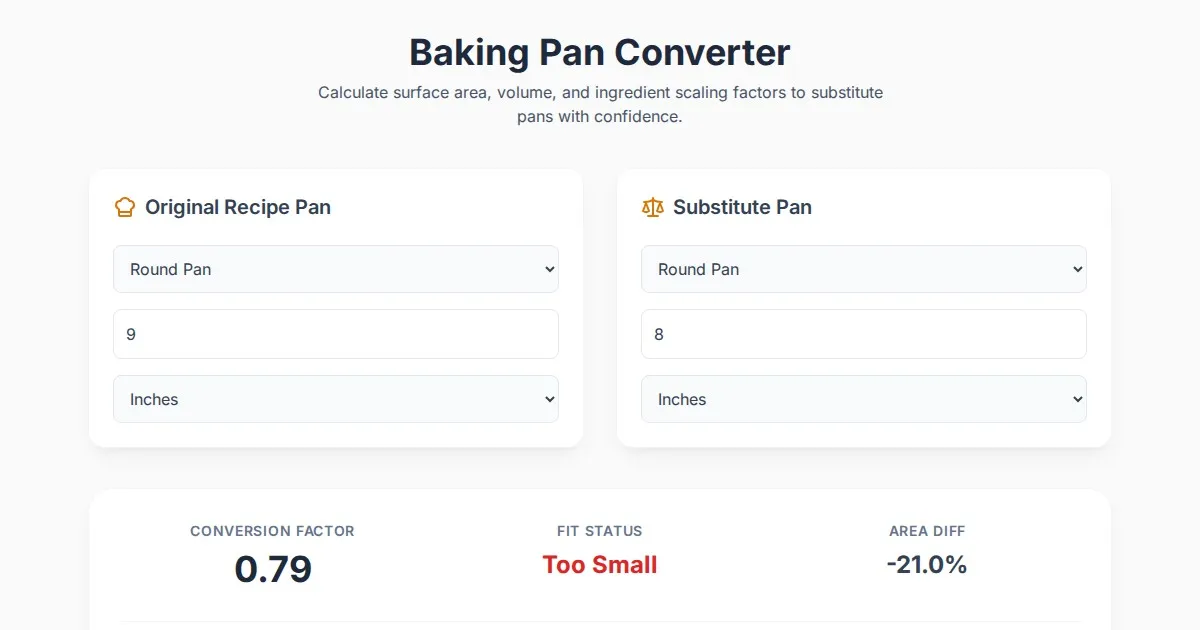Click the chef hat icon
The image size is (1200, 630).
coord(125,207)
